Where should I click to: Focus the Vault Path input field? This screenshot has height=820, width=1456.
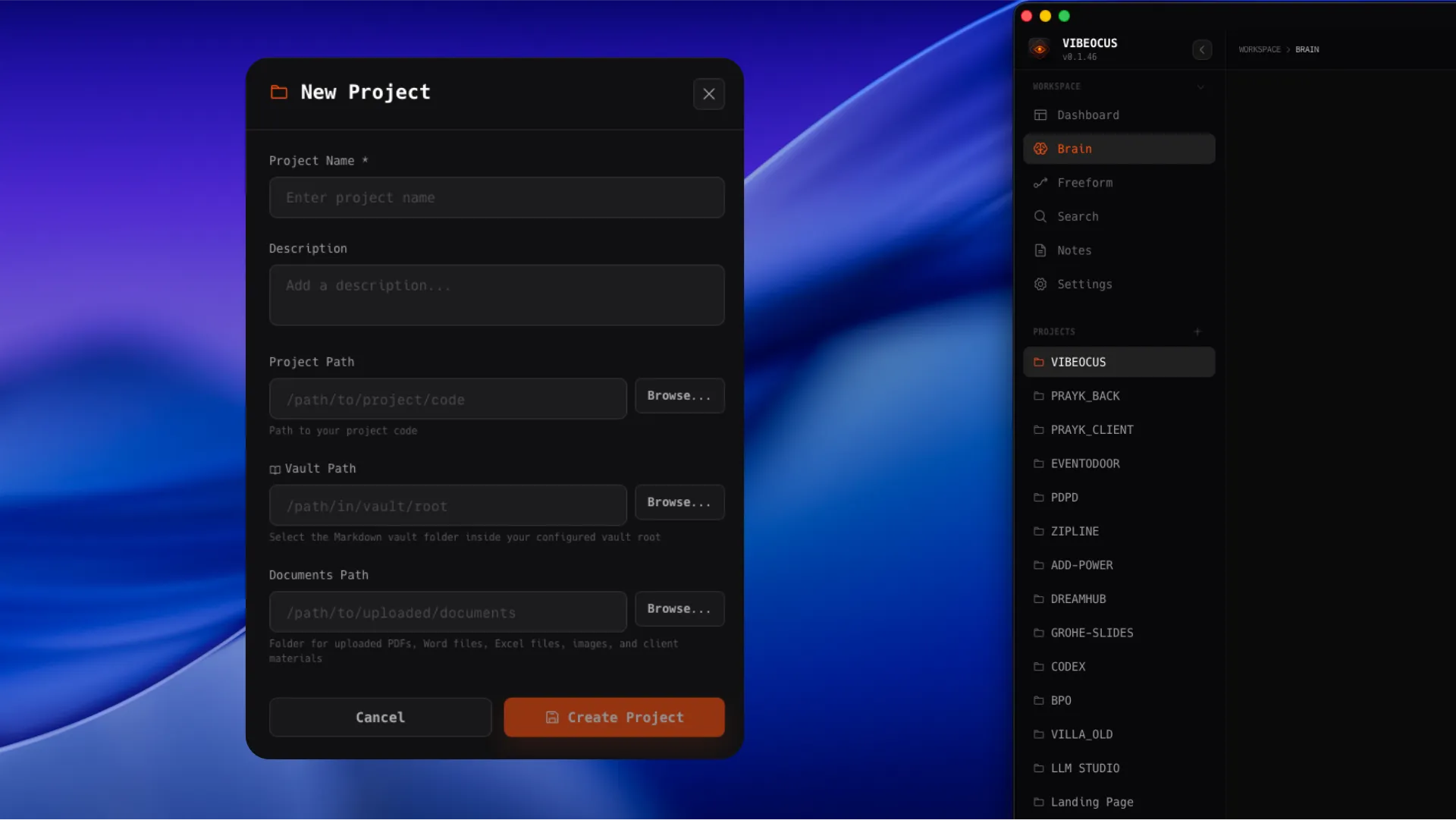coord(448,506)
